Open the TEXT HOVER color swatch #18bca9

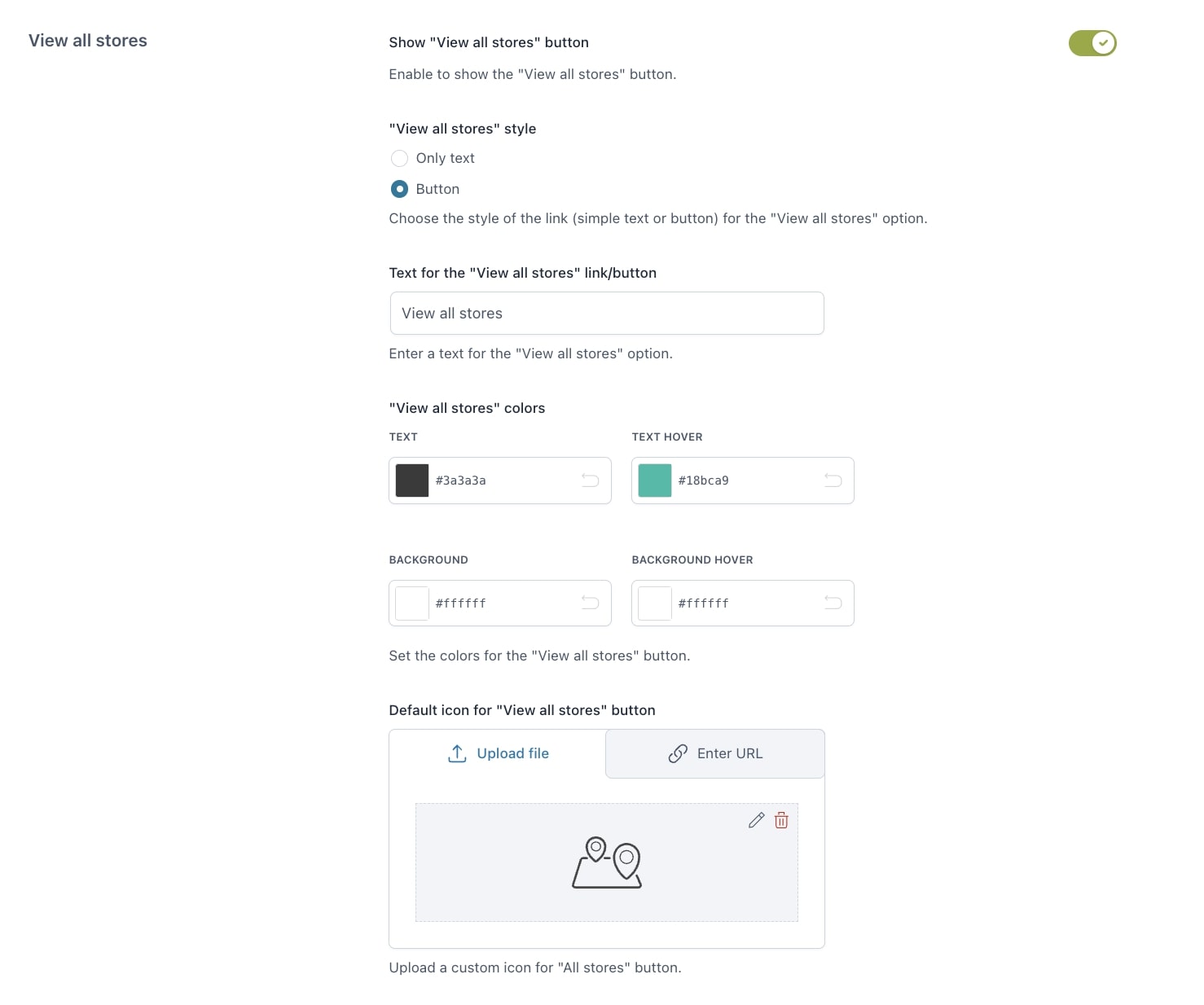coord(655,481)
